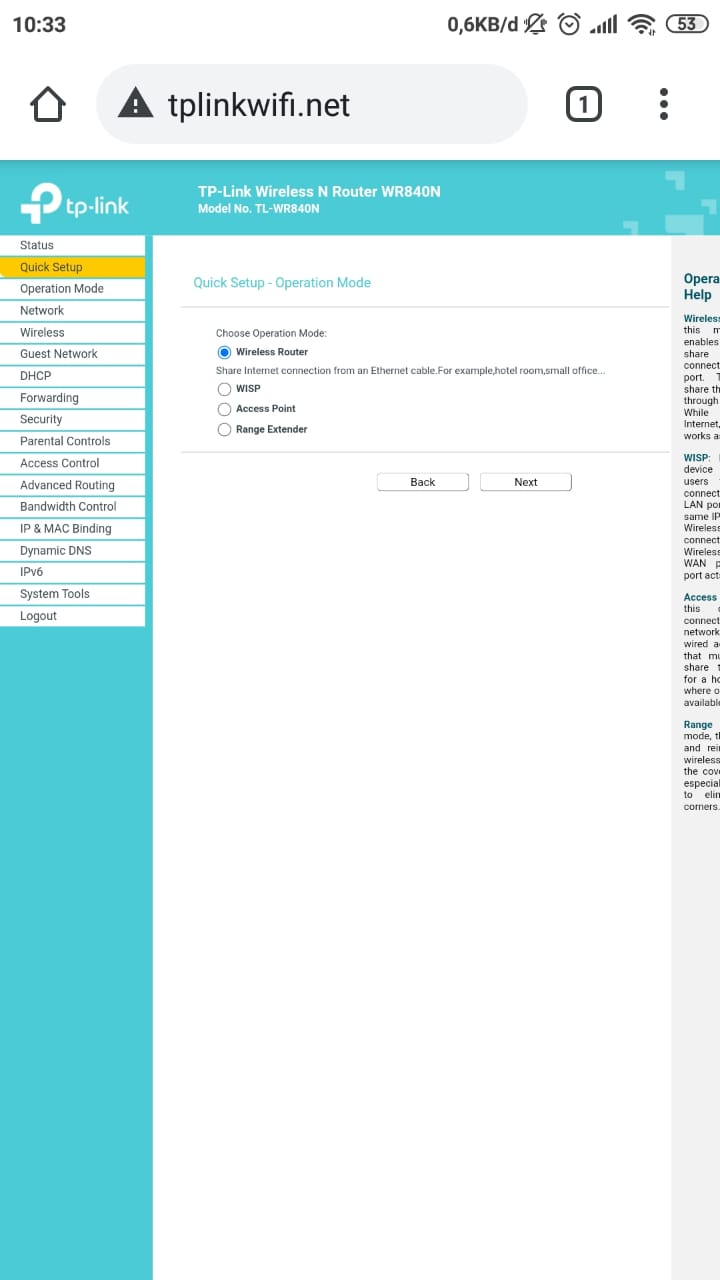Open Operation Mode in the sidebar
The width and height of the screenshot is (720, 1280).
coord(72,289)
